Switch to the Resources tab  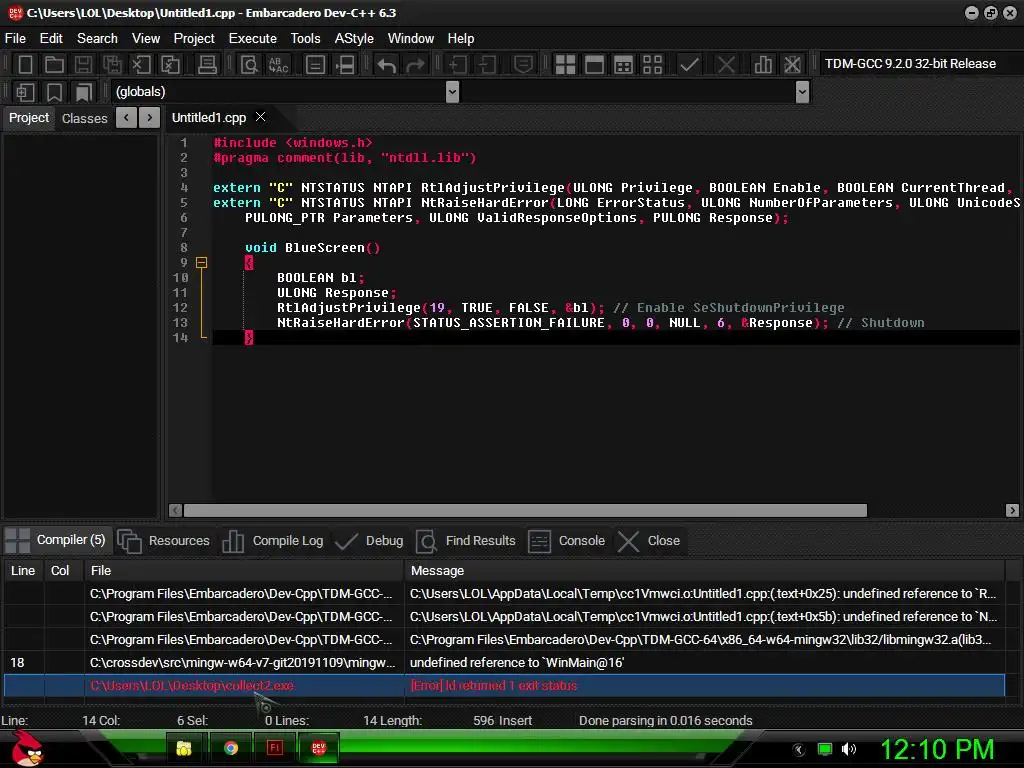click(x=164, y=541)
